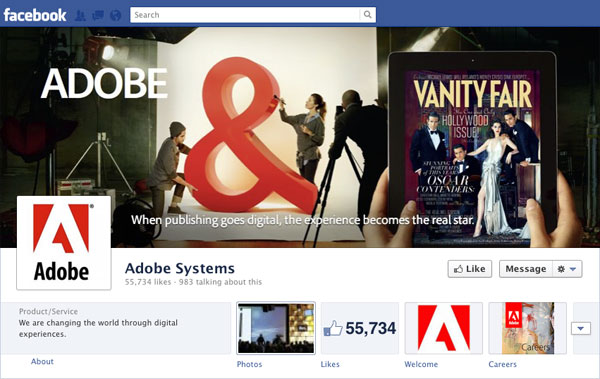Click the Adobe profile picture logo

coord(64,243)
